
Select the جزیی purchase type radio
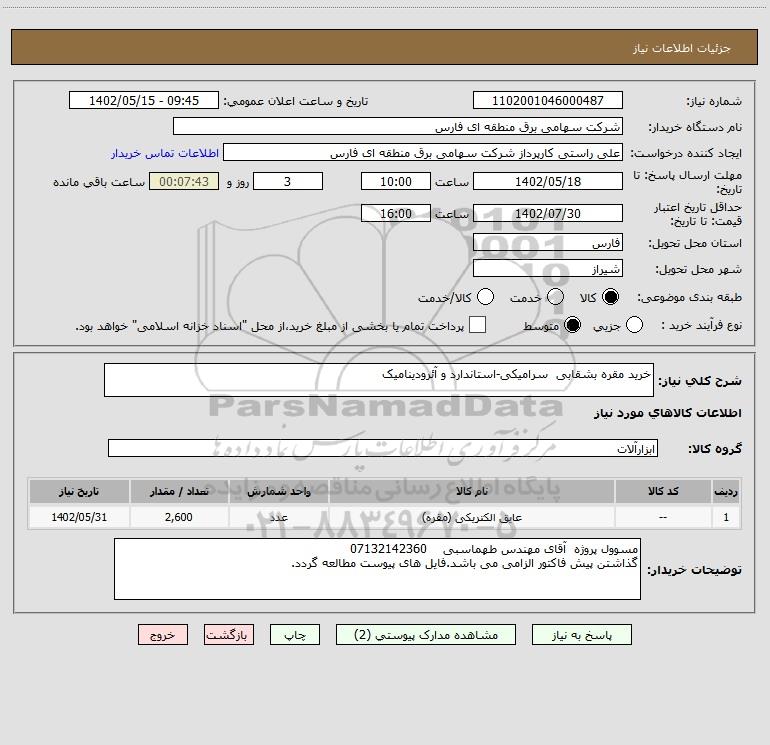tap(634, 325)
